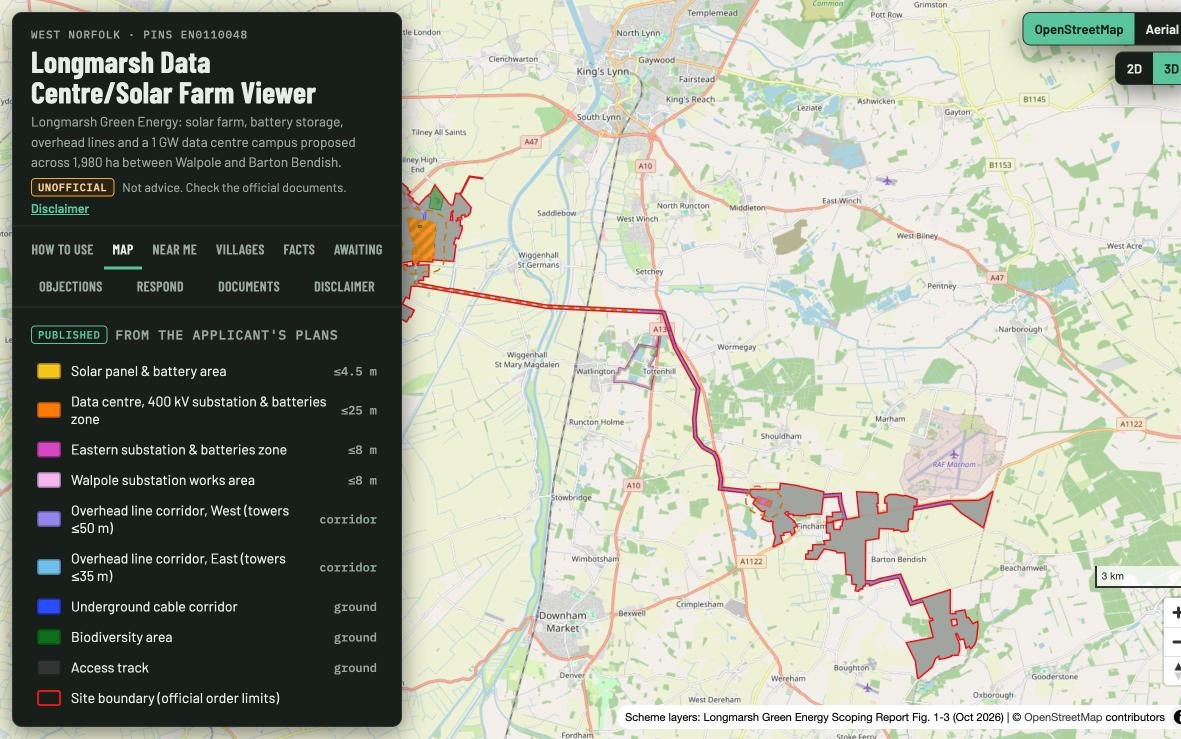This screenshot has width=1181, height=739.
Task: Click the '≤25 m' height value in legend
Action: point(359,411)
